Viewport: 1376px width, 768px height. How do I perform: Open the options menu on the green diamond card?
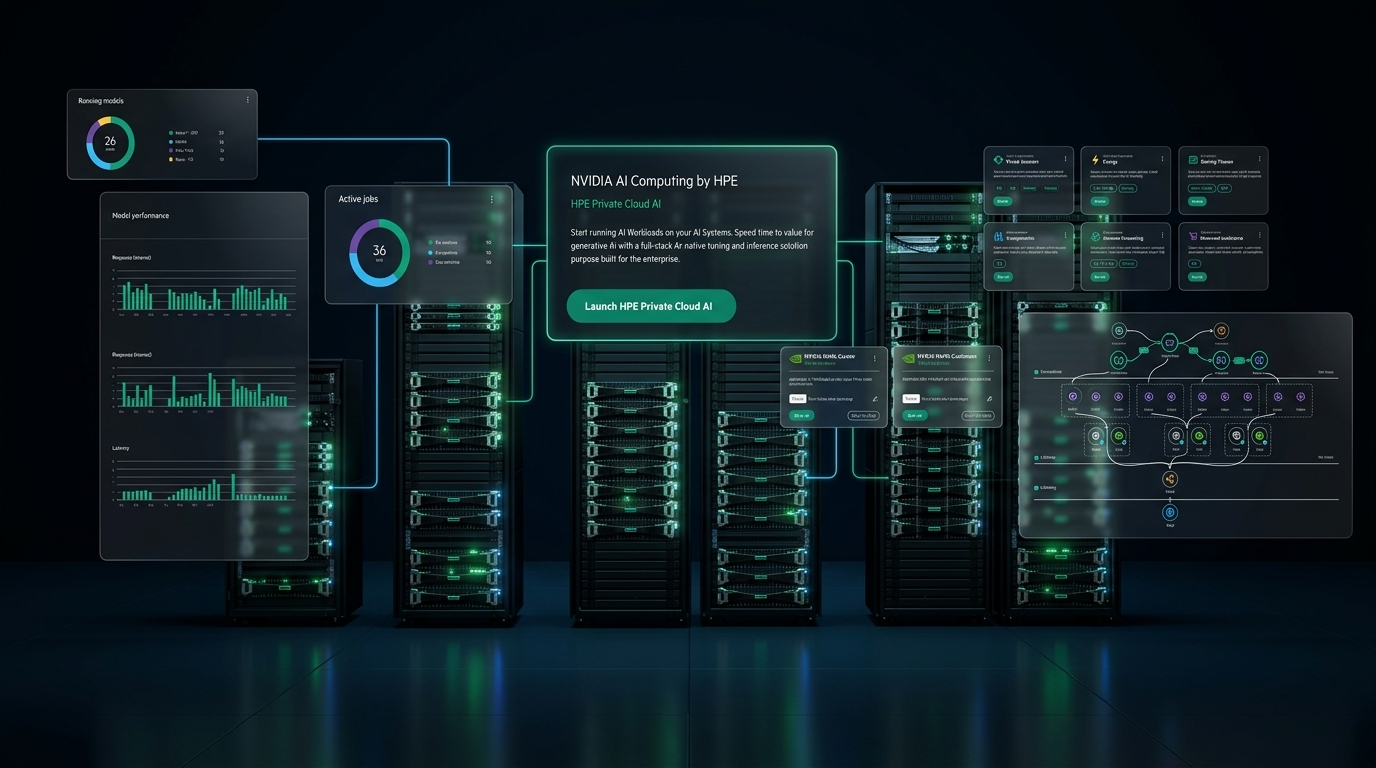pyautogui.click(x=1065, y=159)
